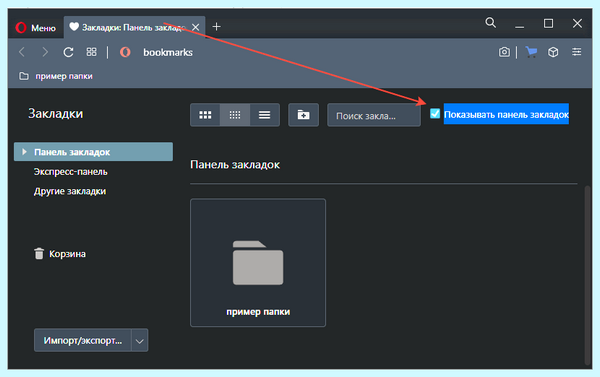This screenshot has width=600, height=377.
Task: Open the Opera Меню button
Action: [x=36, y=28]
